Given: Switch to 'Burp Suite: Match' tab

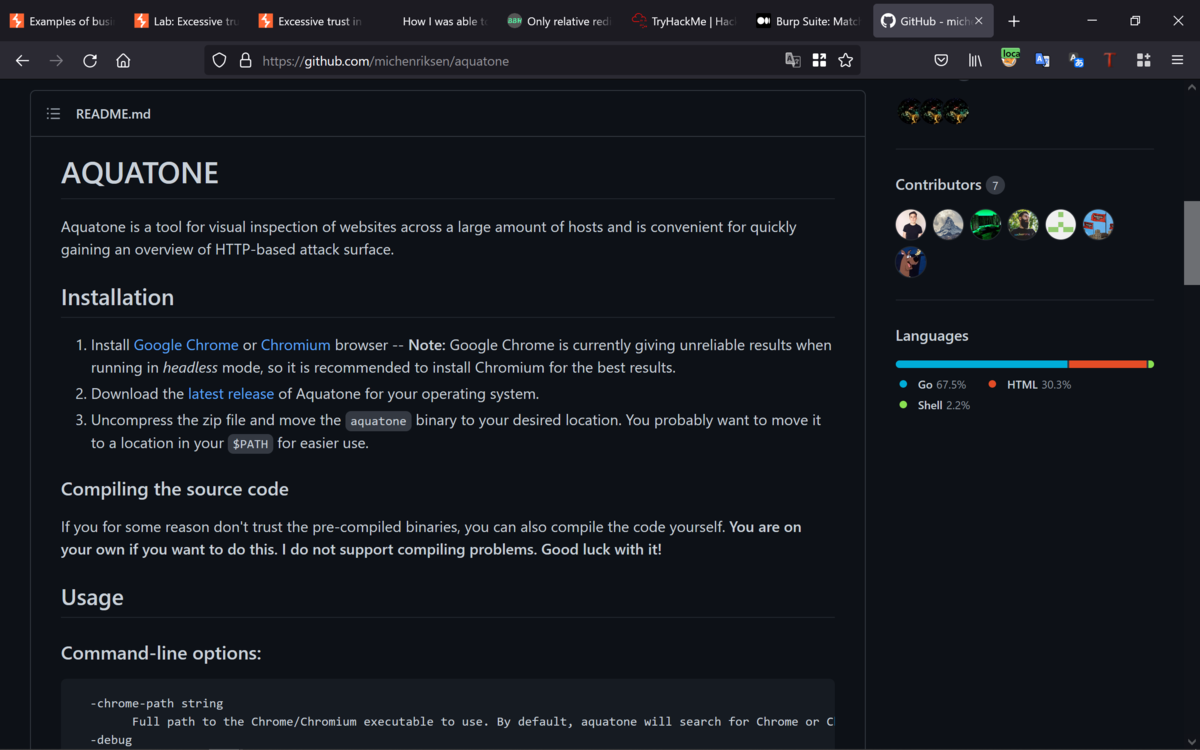Looking at the screenshot, I should tap(806, 21).
